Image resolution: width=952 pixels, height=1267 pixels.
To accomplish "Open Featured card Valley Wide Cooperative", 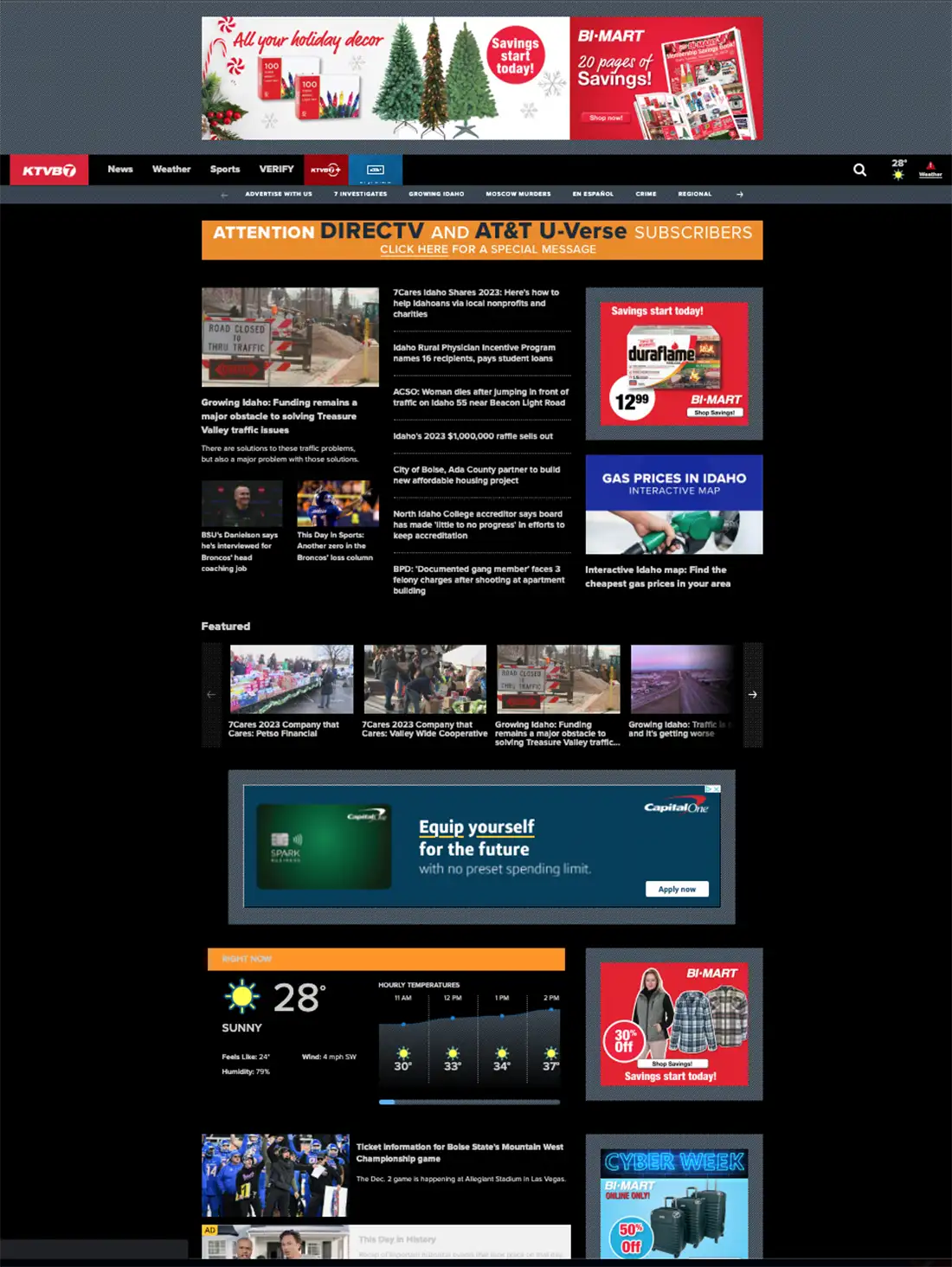I will pos(425,691).
